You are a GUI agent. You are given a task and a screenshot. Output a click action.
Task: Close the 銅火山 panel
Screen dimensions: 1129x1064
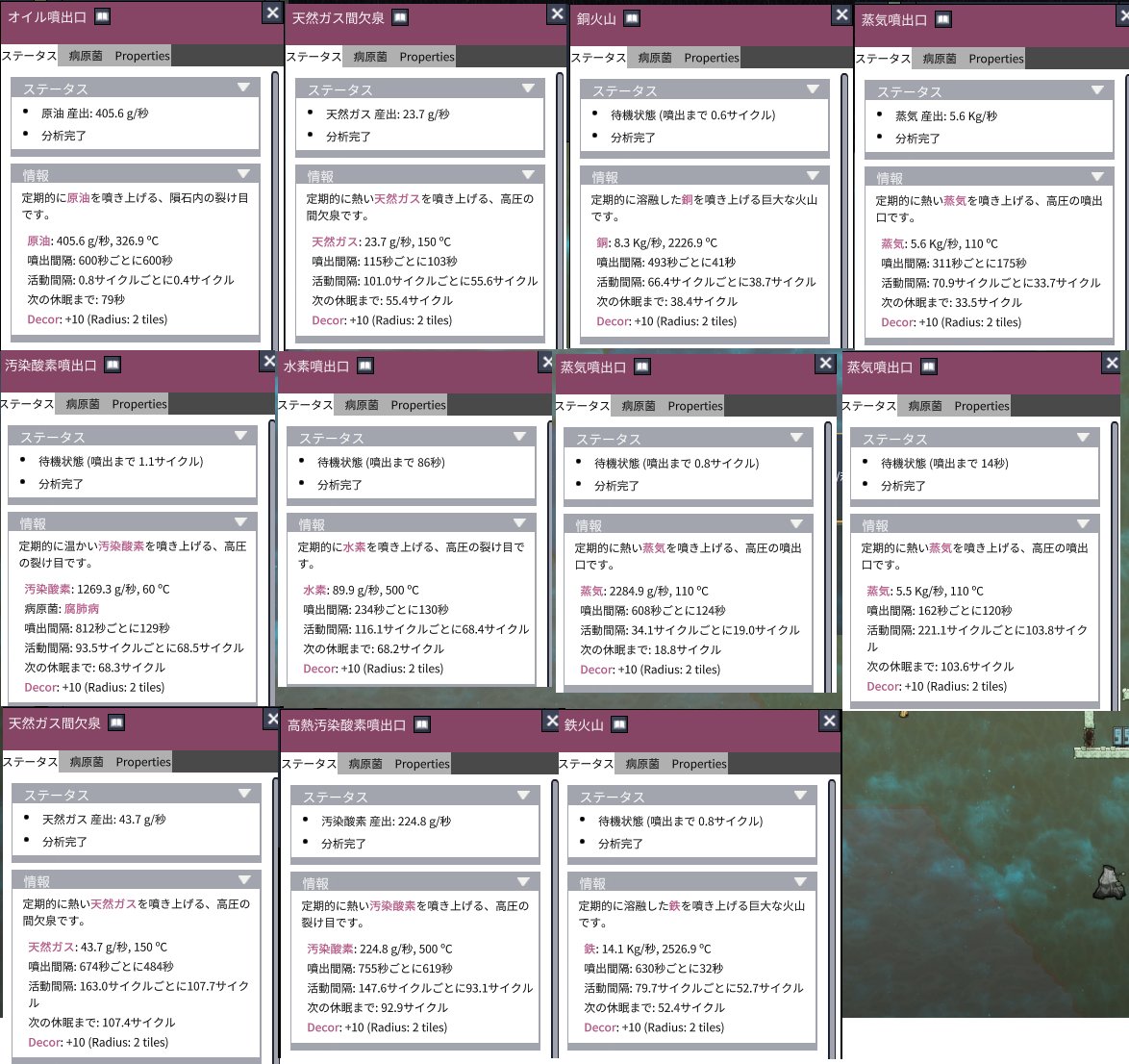[841, 14]
